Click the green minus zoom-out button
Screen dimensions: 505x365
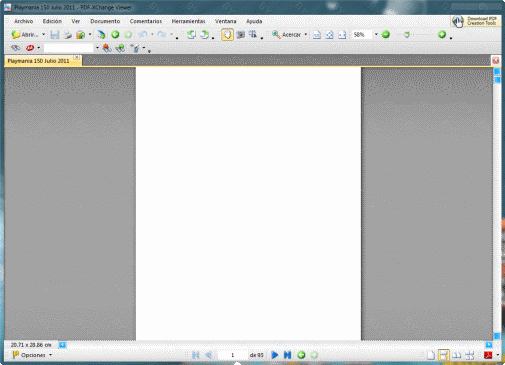click(386, 34)
